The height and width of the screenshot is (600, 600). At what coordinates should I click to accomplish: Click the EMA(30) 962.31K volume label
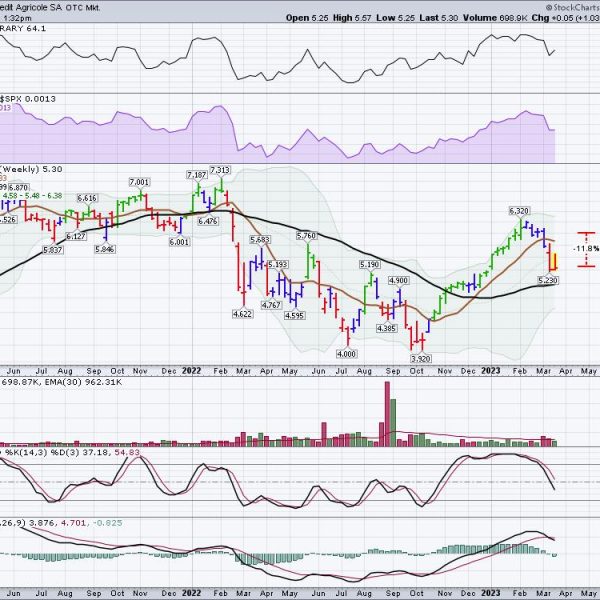click(x=83, y=382)
